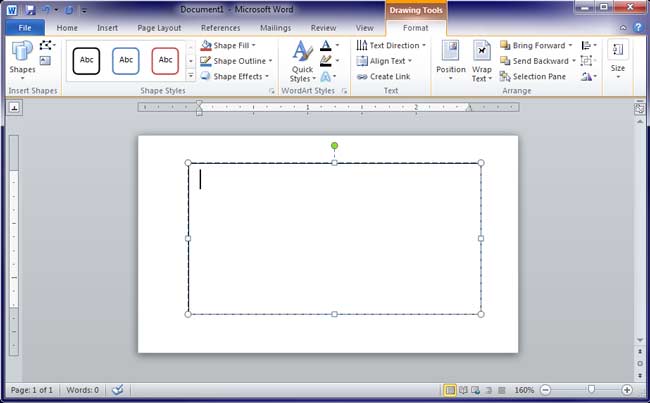Image resolution: width=650 pixels, height=403 pixels.
Task: Click the Text Outline pen icon
Action: tap(326, 61)
